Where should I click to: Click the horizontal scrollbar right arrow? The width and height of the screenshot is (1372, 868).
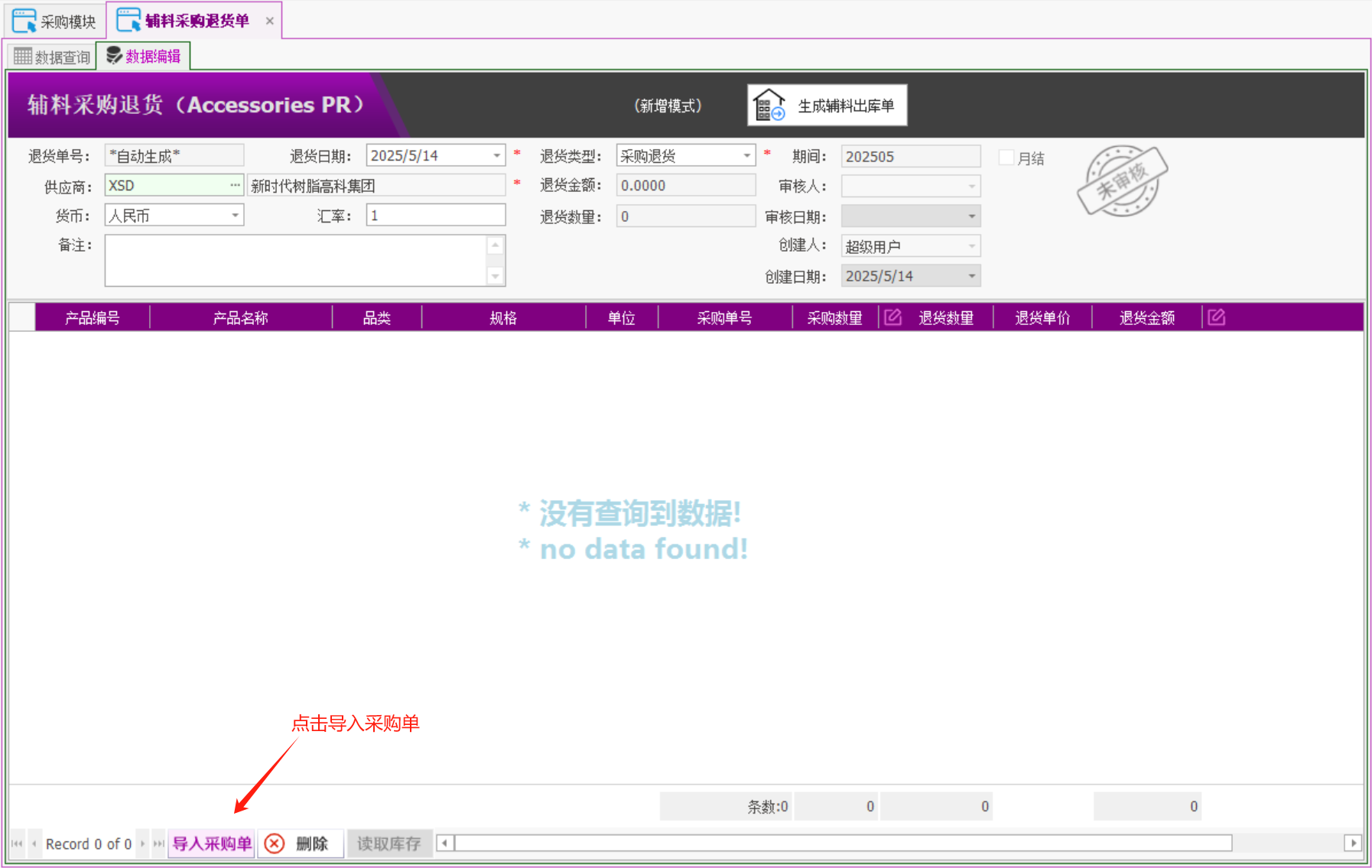pyautogui.click(x=1353, y=843)
